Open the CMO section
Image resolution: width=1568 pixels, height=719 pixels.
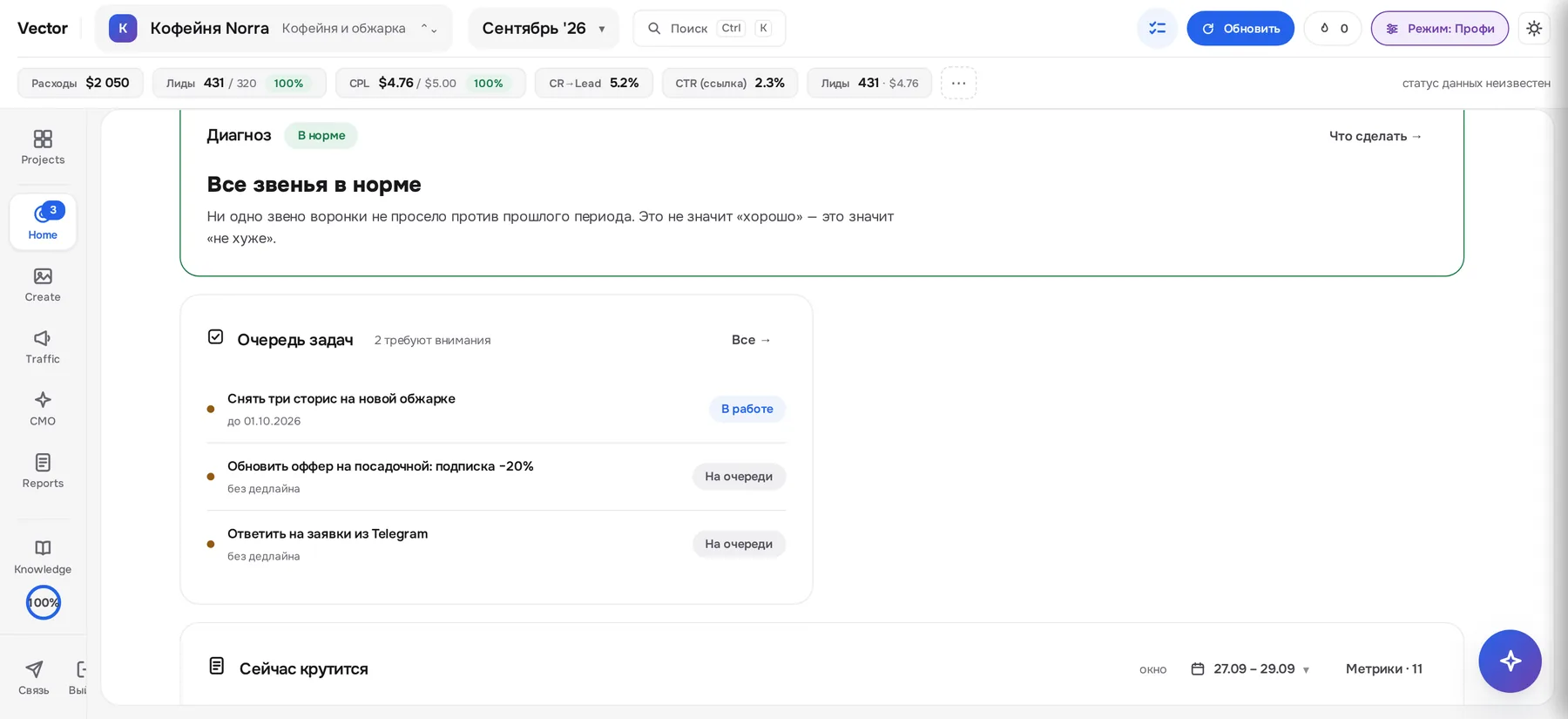[43, 409]
